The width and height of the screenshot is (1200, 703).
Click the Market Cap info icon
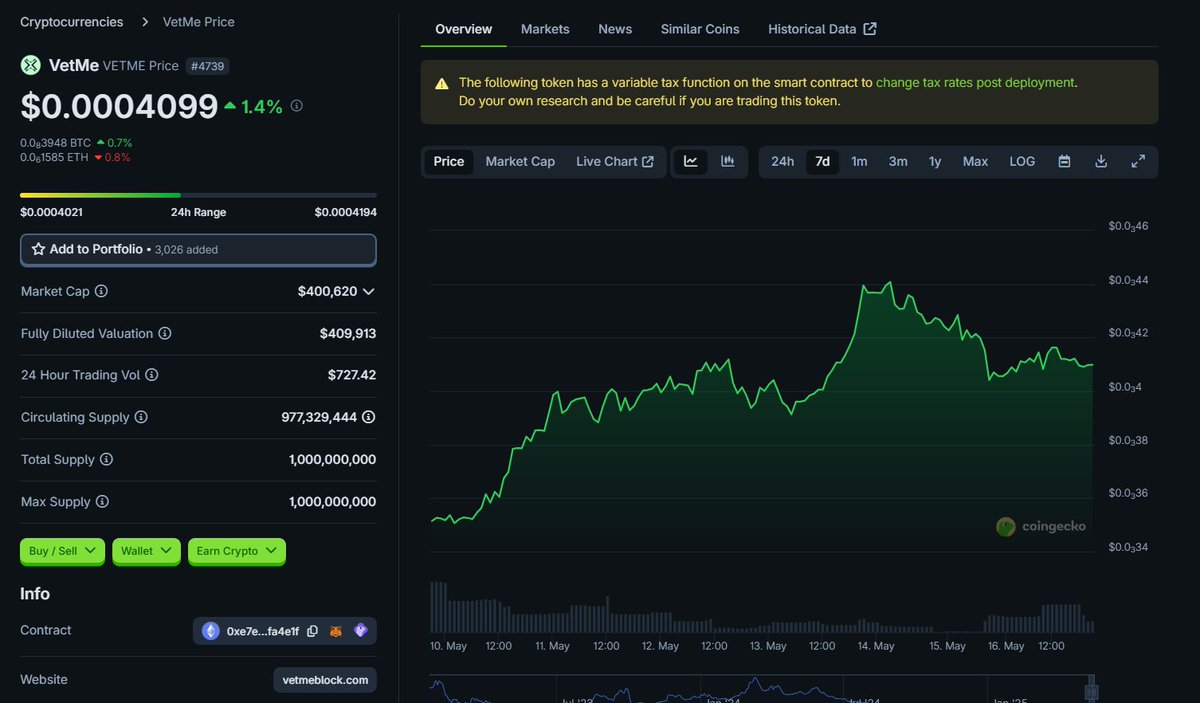[101, 291]
